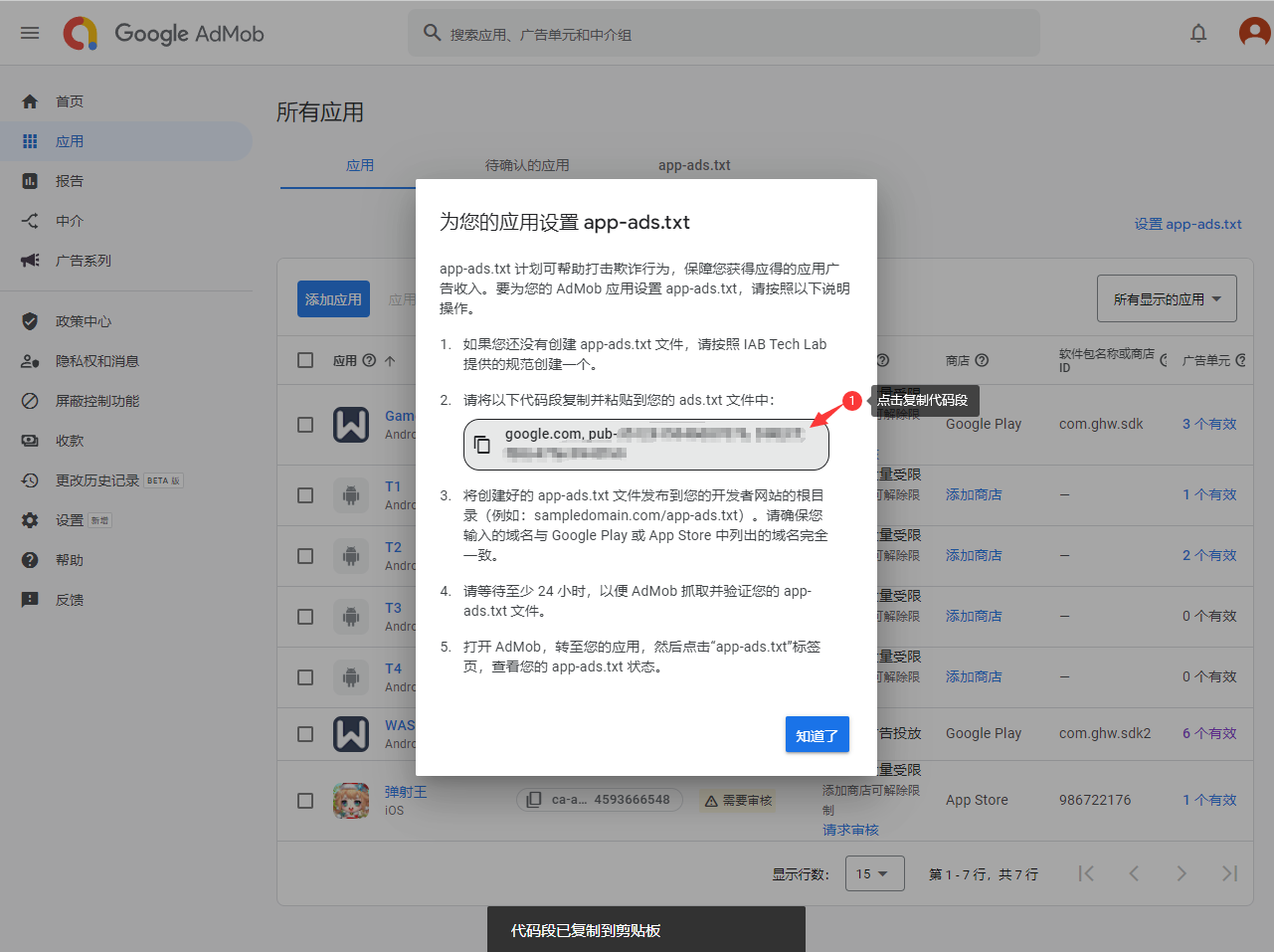Screen dimensions: 1274x952
Task: Check the T2 app row checkbox
Action: (x=305, y=556)
